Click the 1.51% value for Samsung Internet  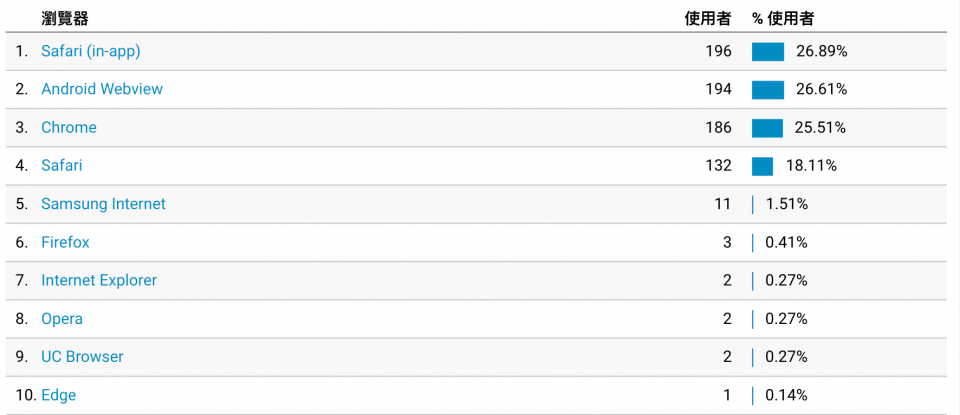click(787, 204)
